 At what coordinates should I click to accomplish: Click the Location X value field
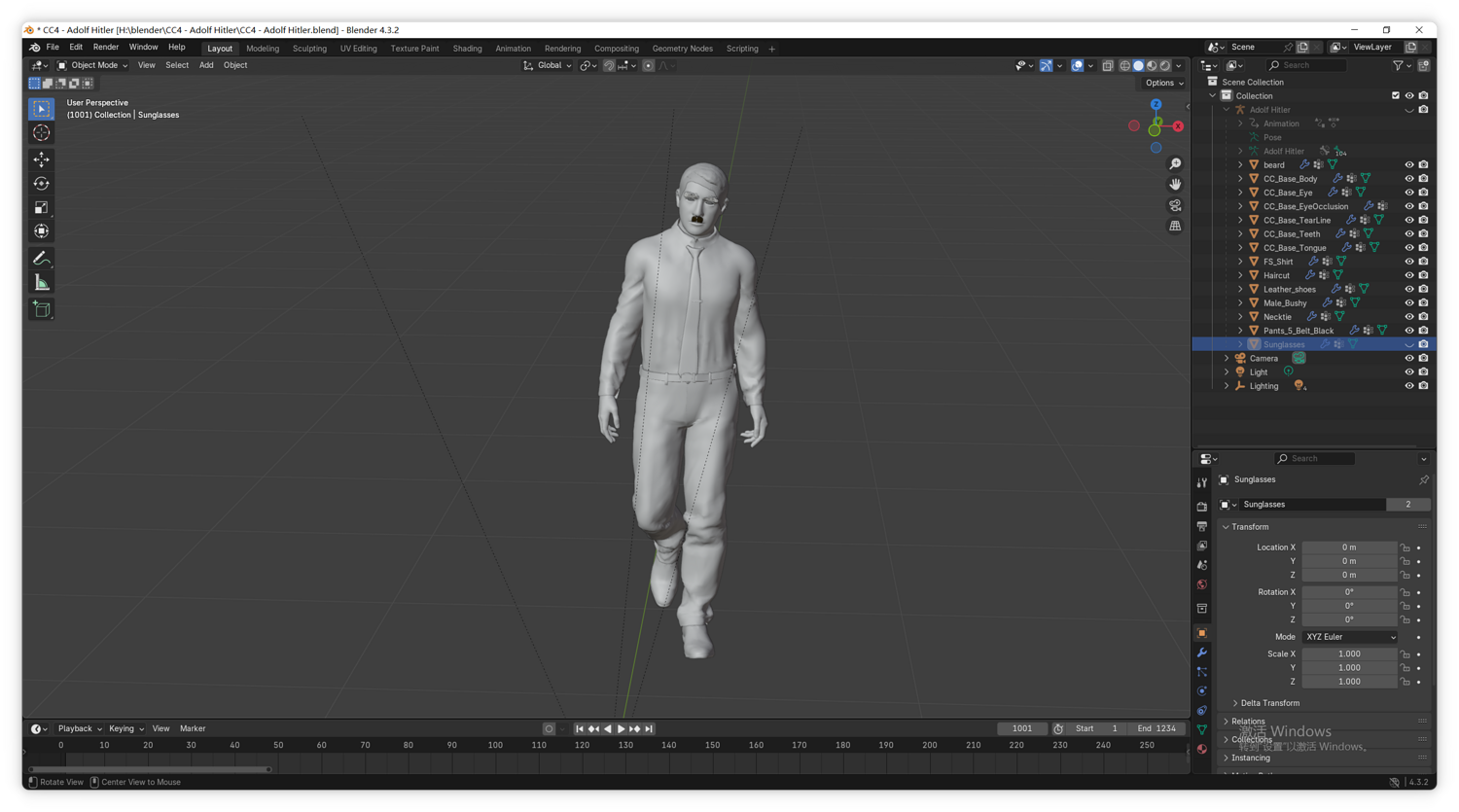pos(1349,548)
